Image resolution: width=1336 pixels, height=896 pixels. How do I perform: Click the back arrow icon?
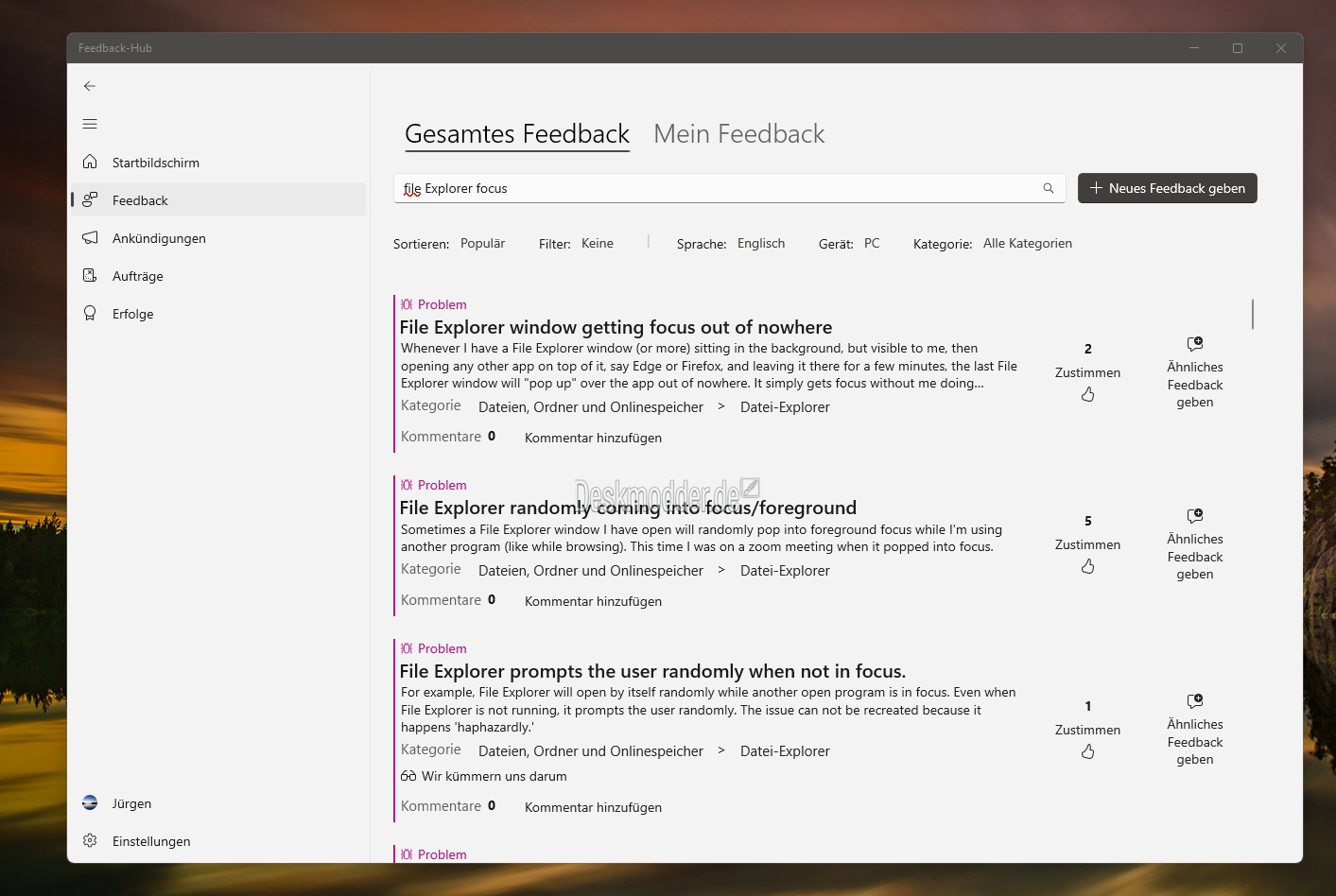[x=90, y=86]
